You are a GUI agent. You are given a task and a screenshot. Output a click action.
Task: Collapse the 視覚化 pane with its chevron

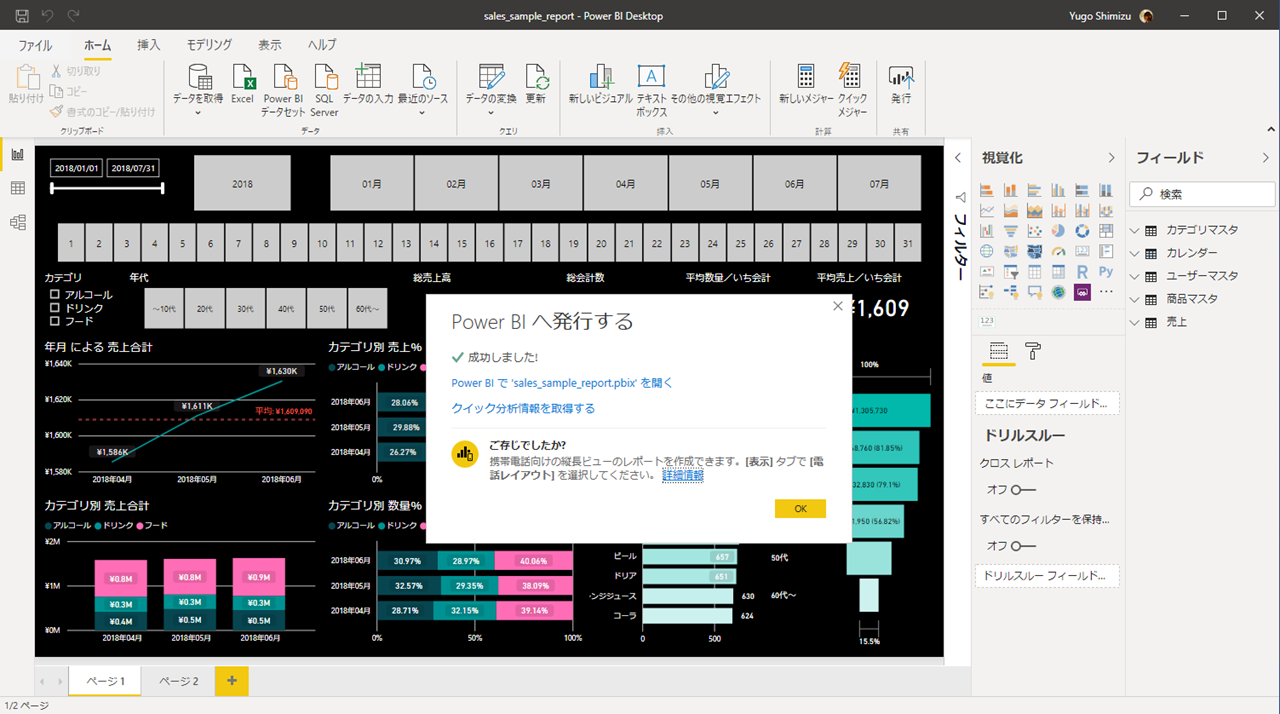(1111, 158)
